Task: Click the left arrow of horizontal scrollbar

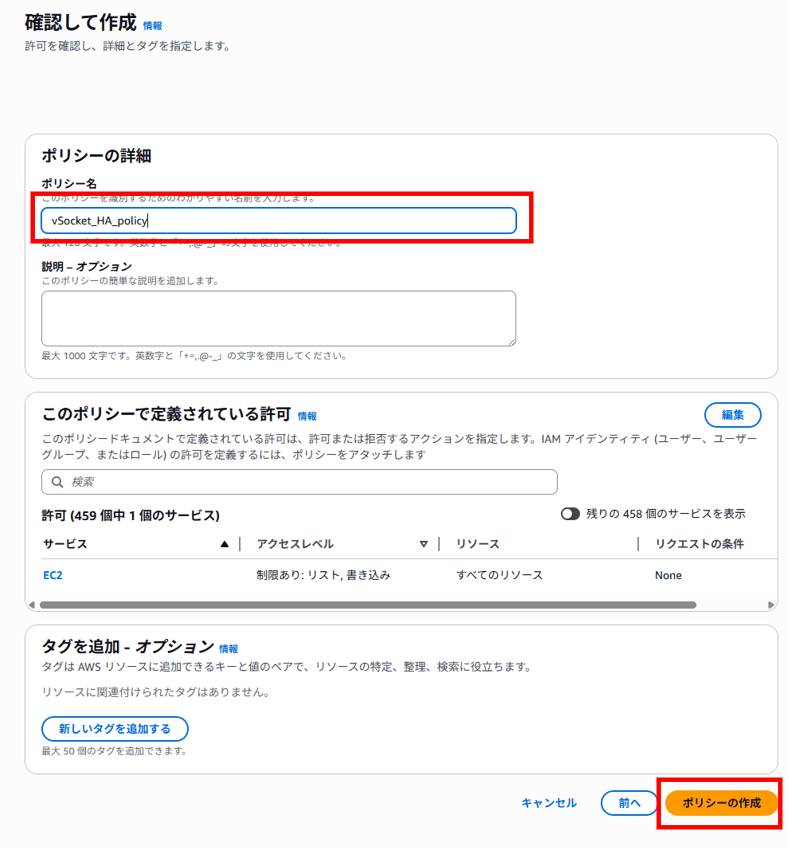Action: [x=32, y=605]
